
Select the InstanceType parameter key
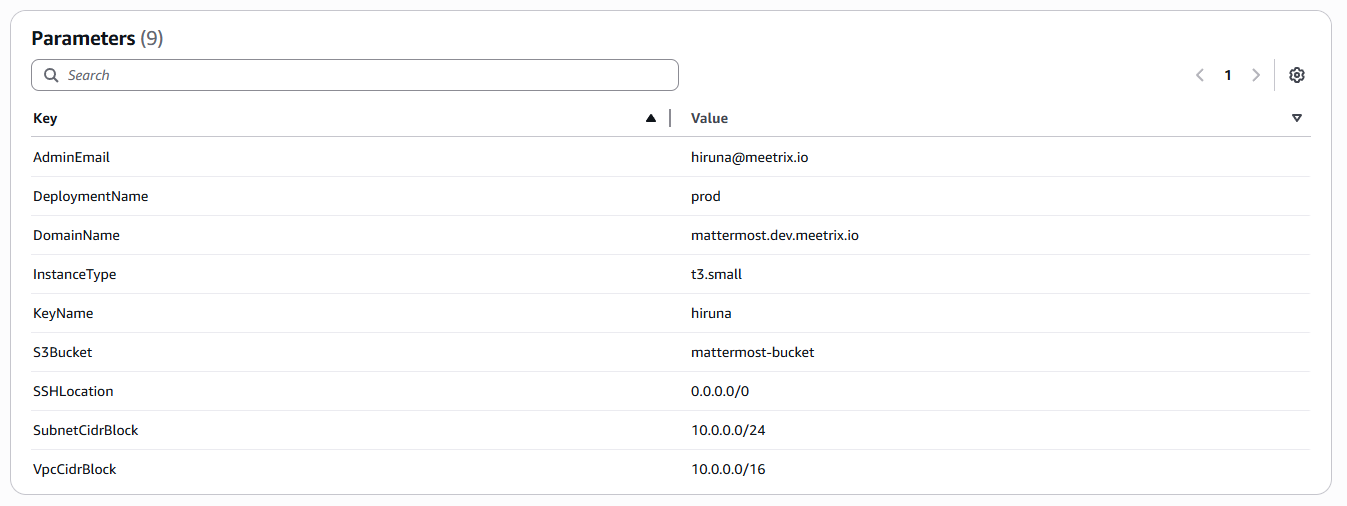pyautogui.click(x=74, y=274)
